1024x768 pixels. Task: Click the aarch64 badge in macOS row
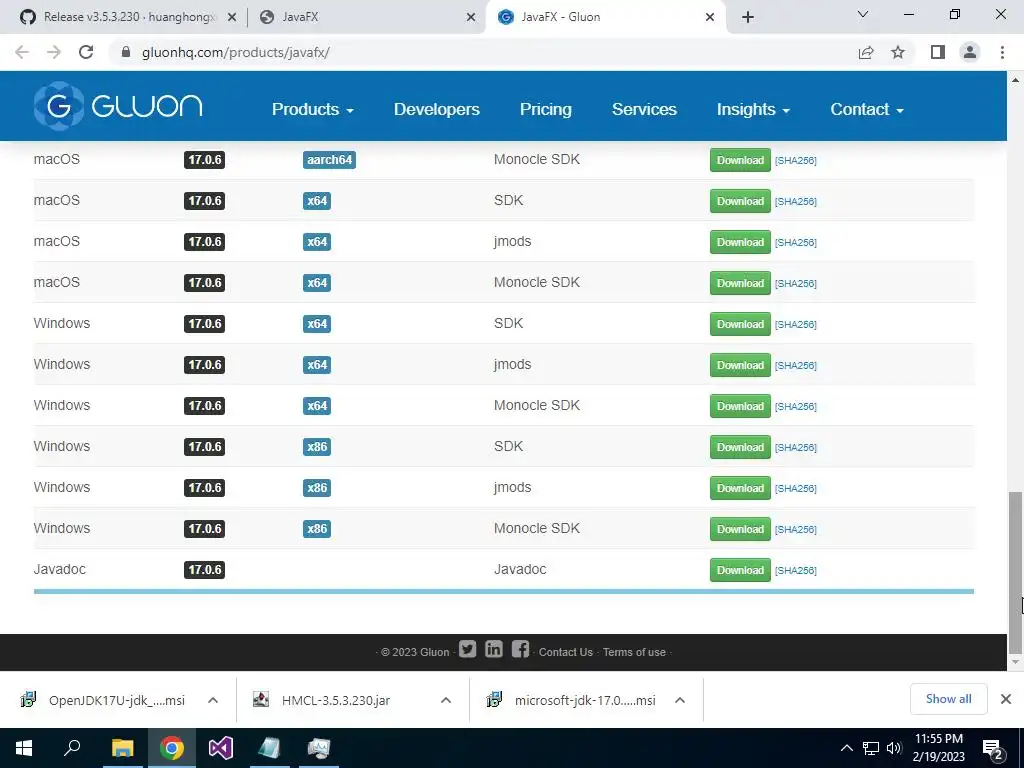(x=329, y=160)
